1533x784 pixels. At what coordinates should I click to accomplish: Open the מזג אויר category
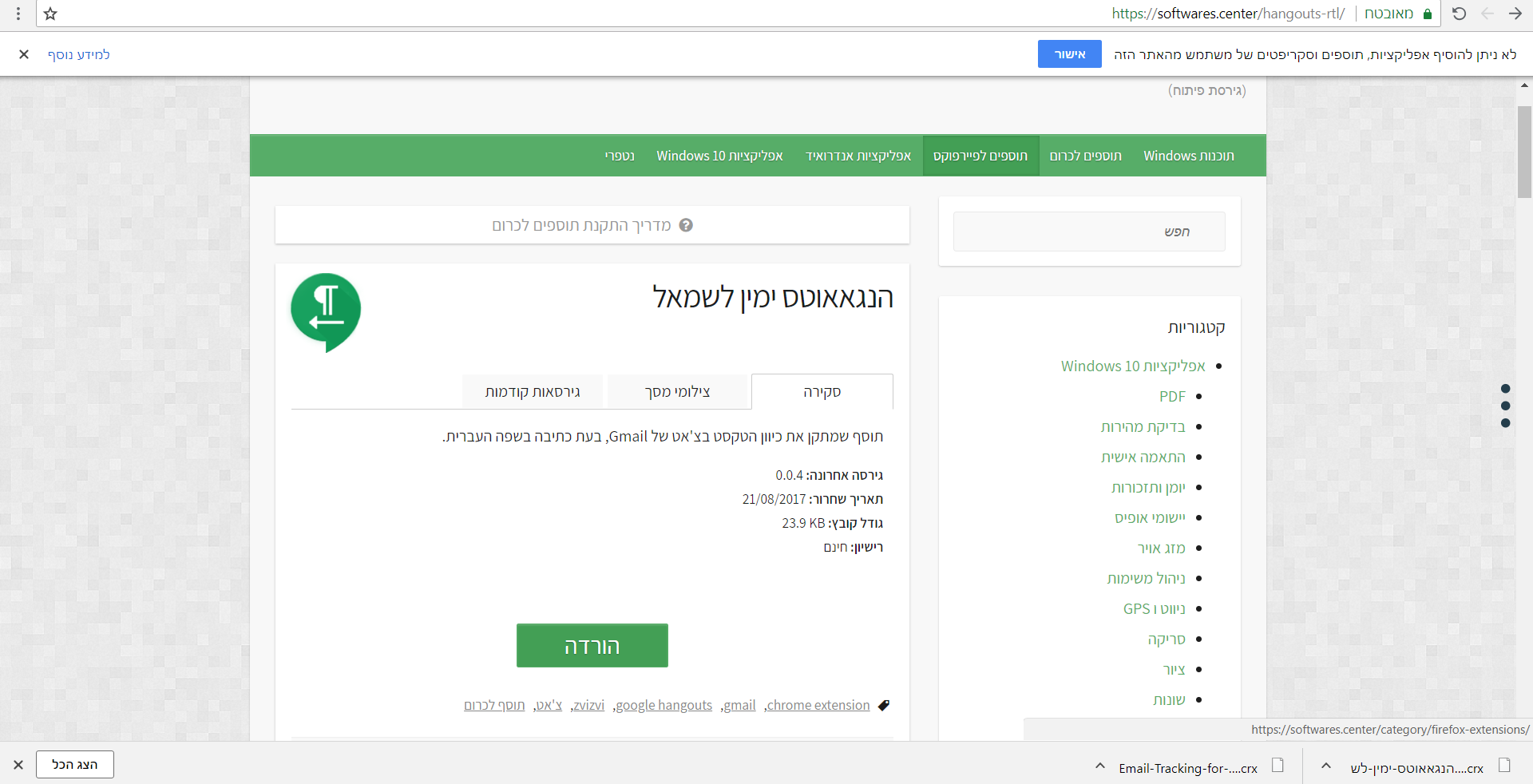pyautogui.click(x=1162, y=548)
